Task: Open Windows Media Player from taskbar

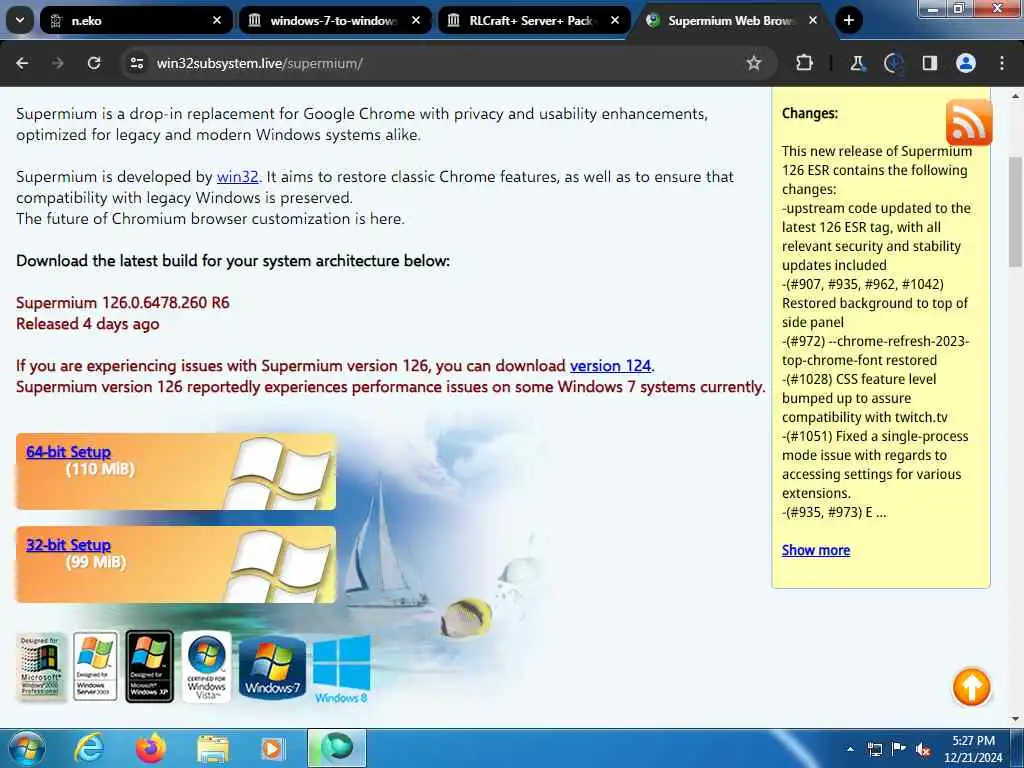Action: 272,748
